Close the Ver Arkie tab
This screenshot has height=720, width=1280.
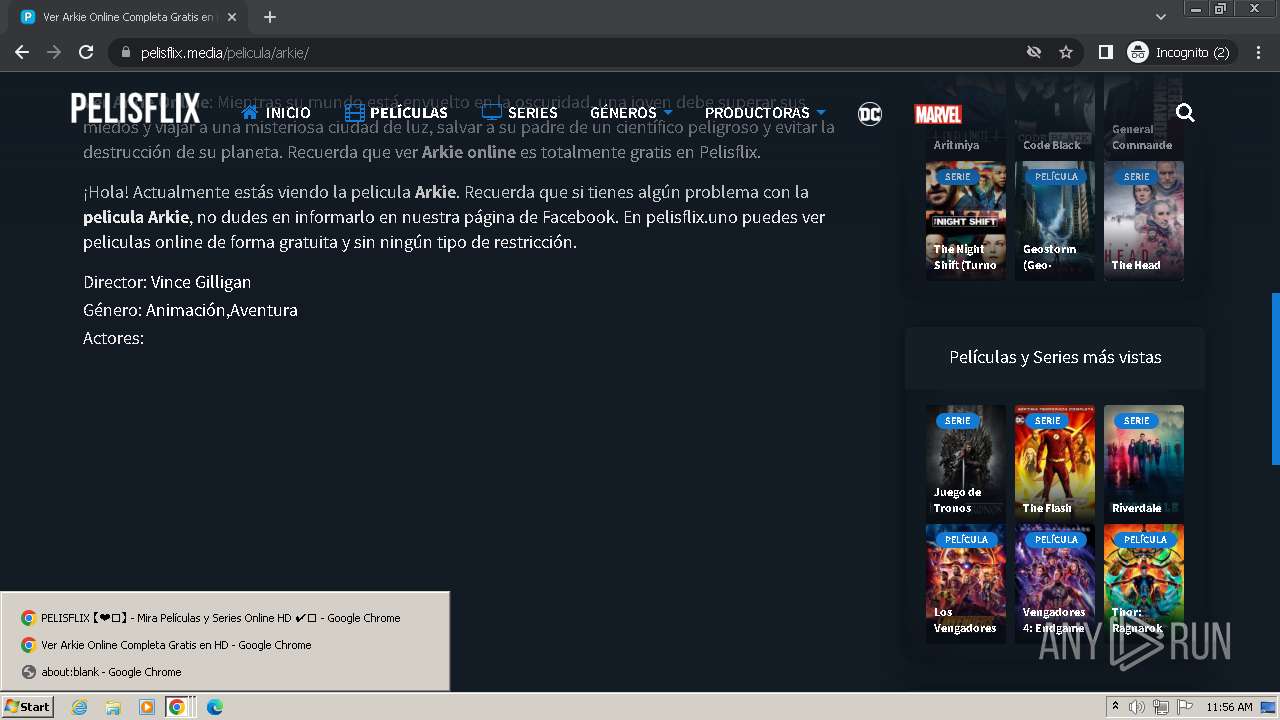pos(231,17)
